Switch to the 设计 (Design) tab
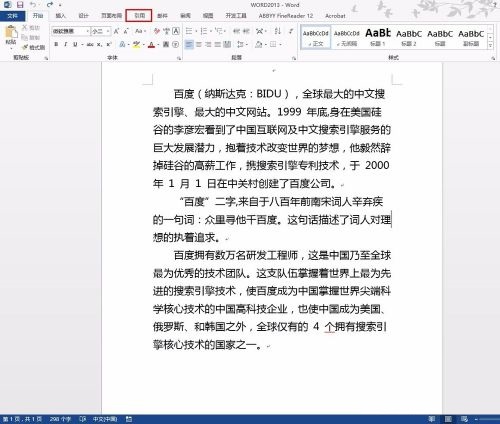Viewport: 500px width, 424px height. coord(83,16)
